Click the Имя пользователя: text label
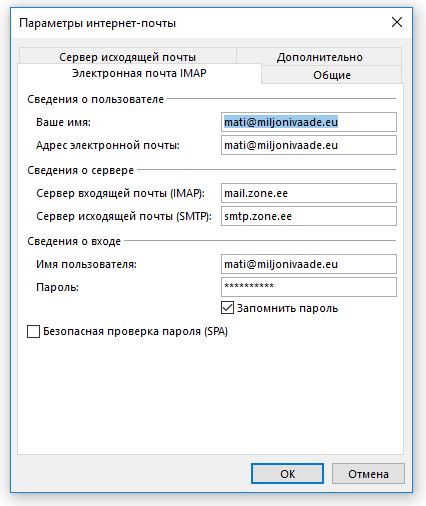Screen dimensions: 426x506 [x=86, y=264]
